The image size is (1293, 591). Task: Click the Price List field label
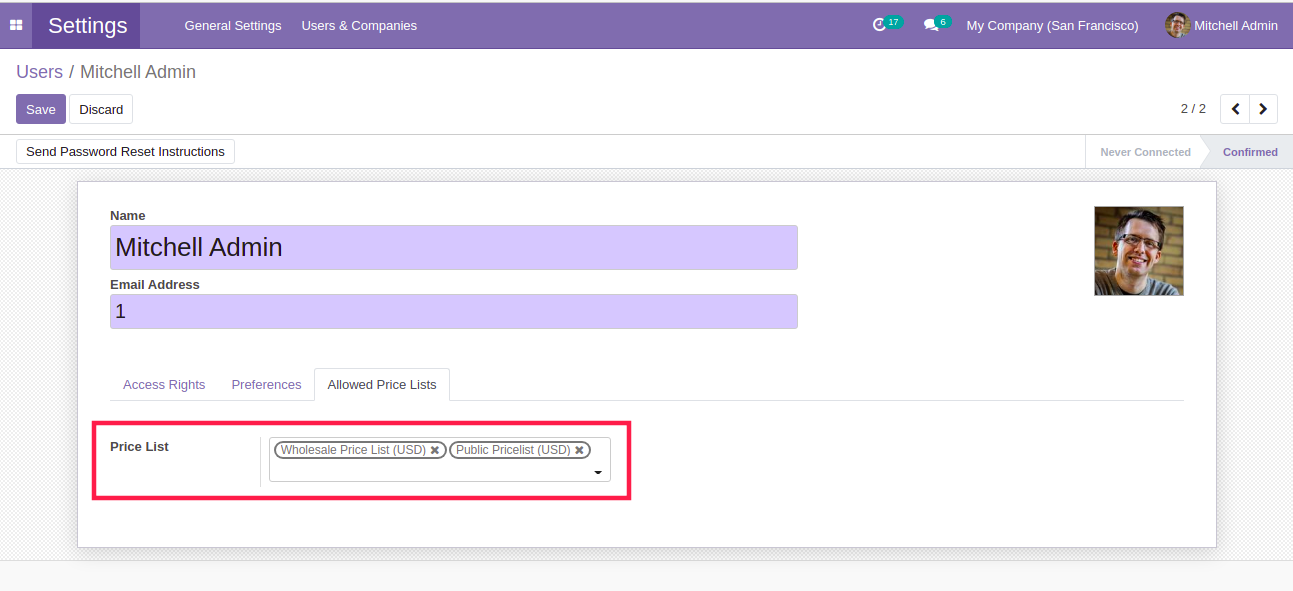point(139,446)
